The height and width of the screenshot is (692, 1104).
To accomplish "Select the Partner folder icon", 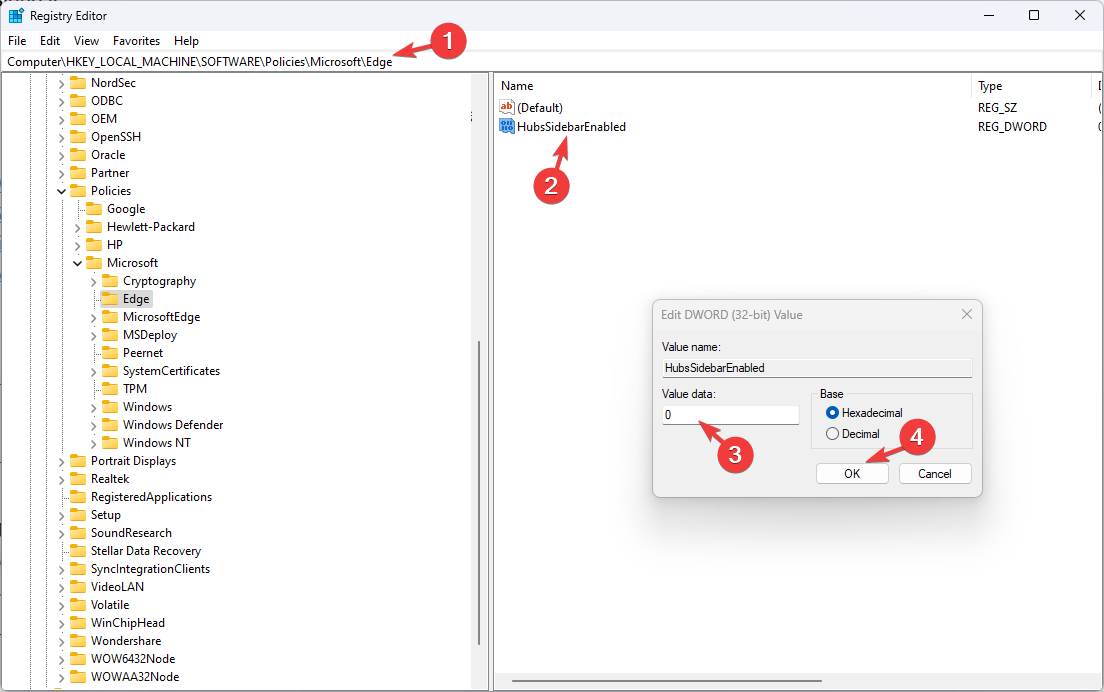I will [78, 173].
